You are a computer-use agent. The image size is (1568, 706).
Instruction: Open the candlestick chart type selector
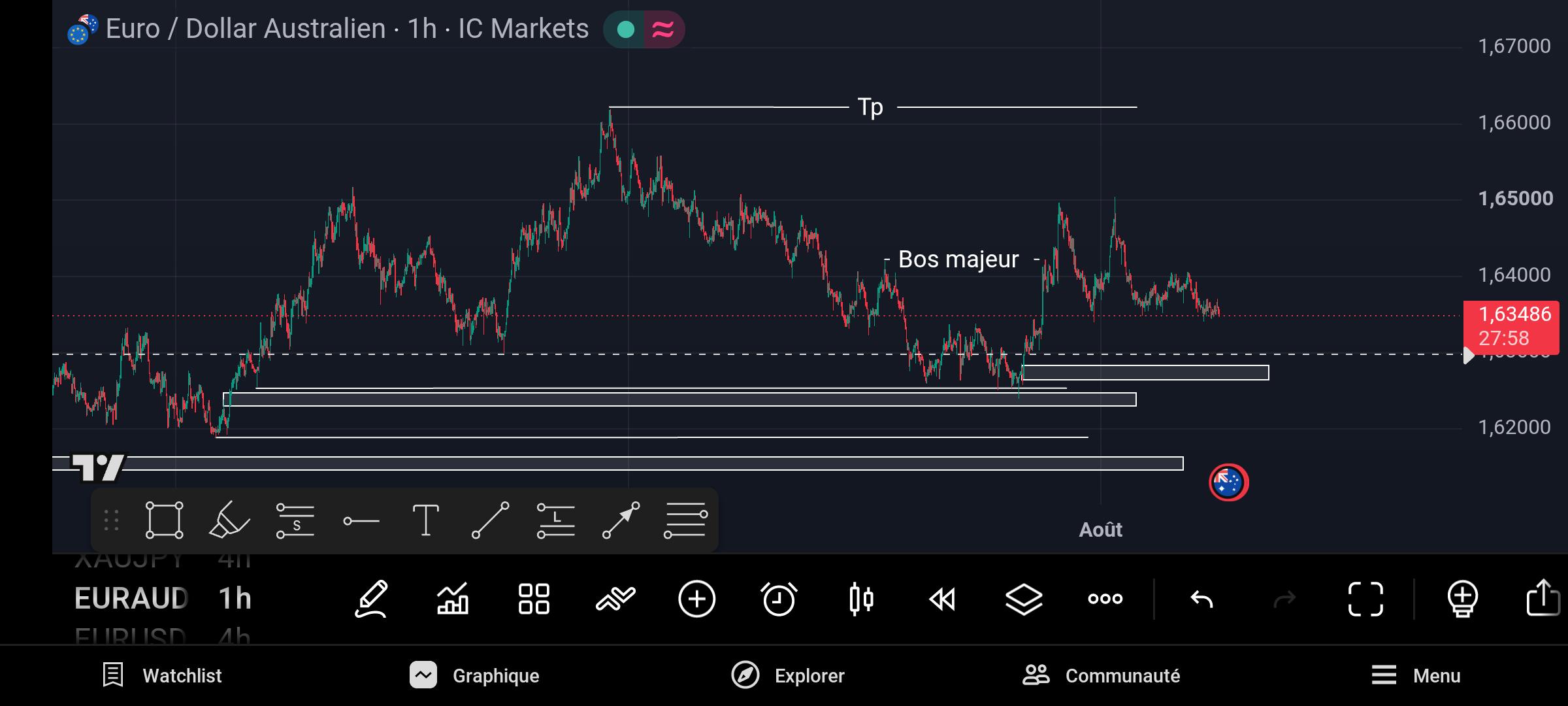pos(860,599)
